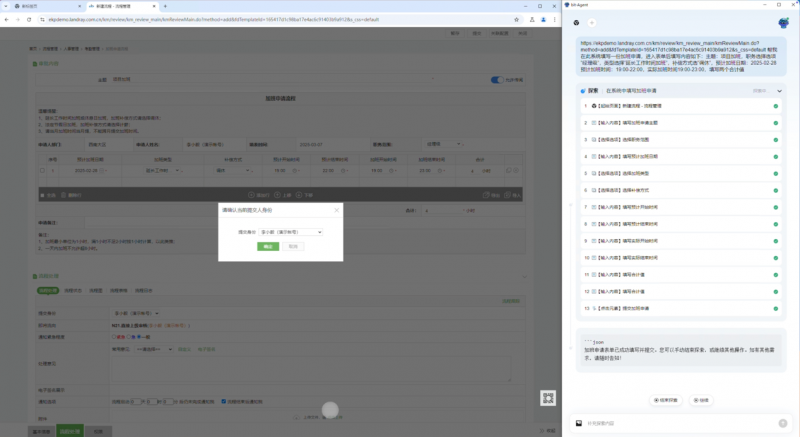Select the 一般 urgency radio button
The image size is (800, 437).
pos(139,337)
